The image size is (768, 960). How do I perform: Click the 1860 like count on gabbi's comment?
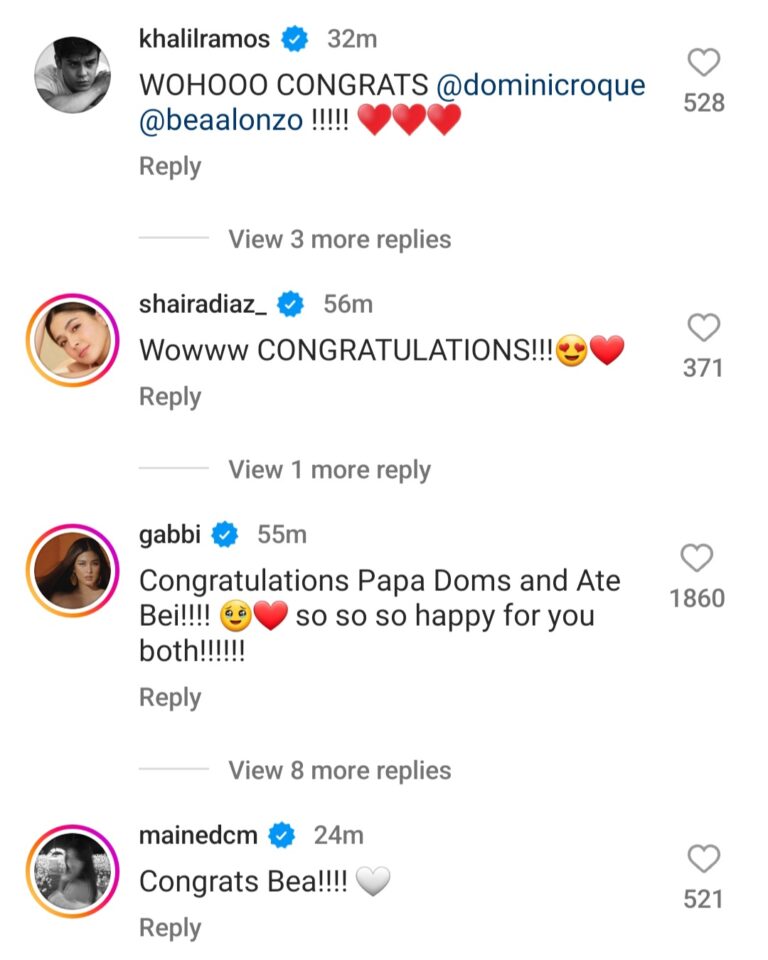(x=697, y=598)
